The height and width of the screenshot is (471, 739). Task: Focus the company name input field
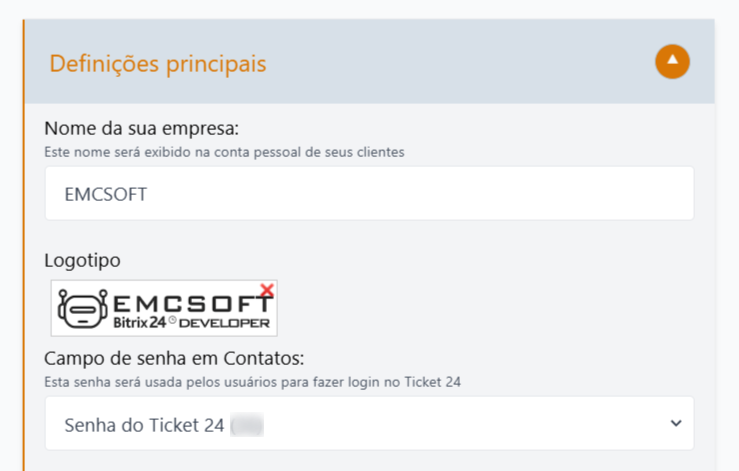pyautogui.click(x=370, y=193)
